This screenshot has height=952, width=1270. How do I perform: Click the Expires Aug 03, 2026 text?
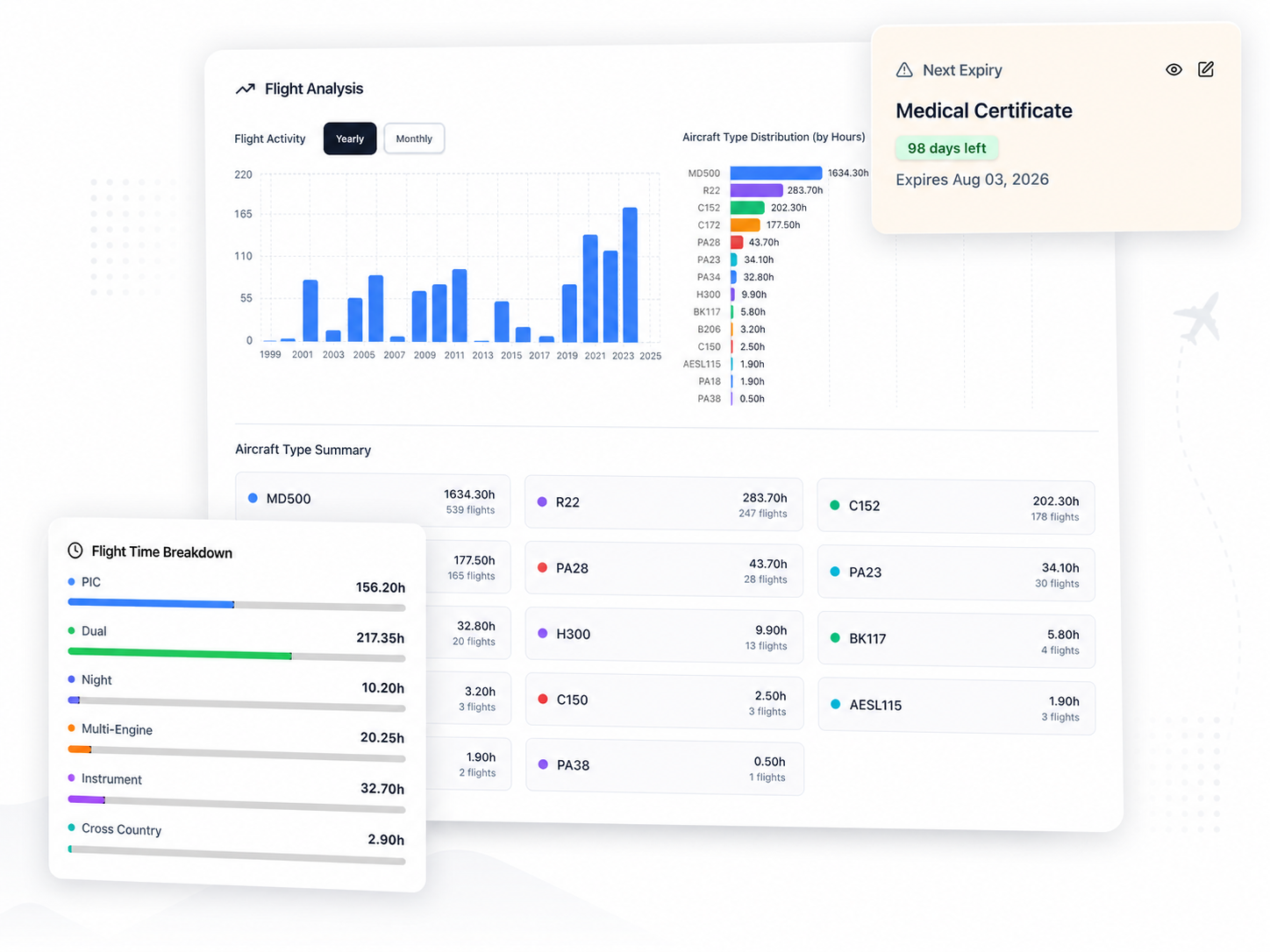tap(972, 179)
